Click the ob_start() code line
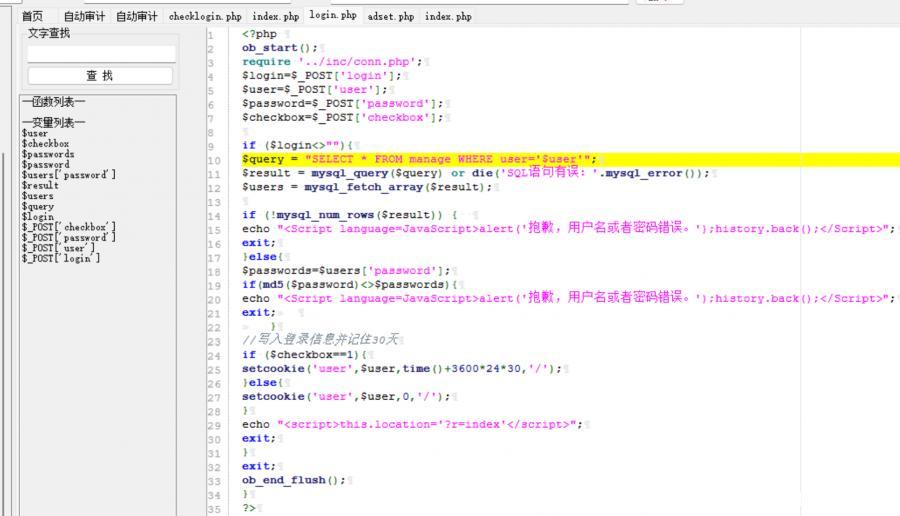The width and height of the screenshot is (900, 516). tap(280, 48)
